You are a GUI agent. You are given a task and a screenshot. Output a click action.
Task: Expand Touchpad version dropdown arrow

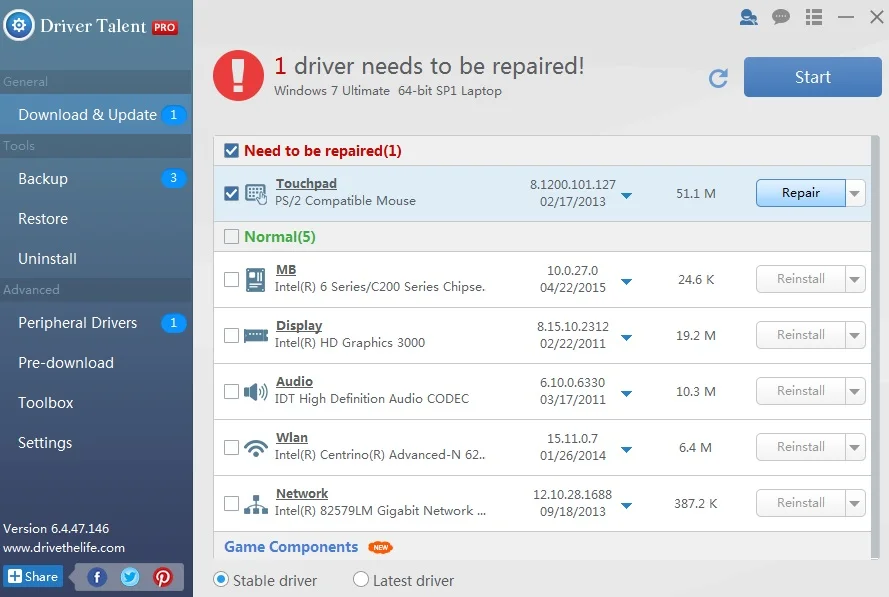coord(626,196)
